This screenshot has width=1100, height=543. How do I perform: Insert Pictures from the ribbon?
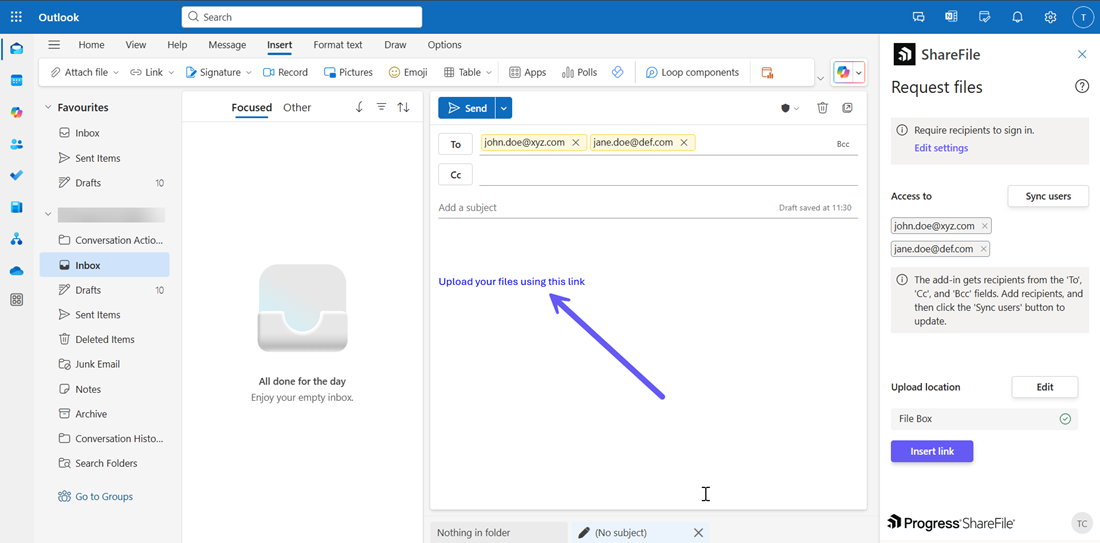pyautogui.click(x=348, y=72)
